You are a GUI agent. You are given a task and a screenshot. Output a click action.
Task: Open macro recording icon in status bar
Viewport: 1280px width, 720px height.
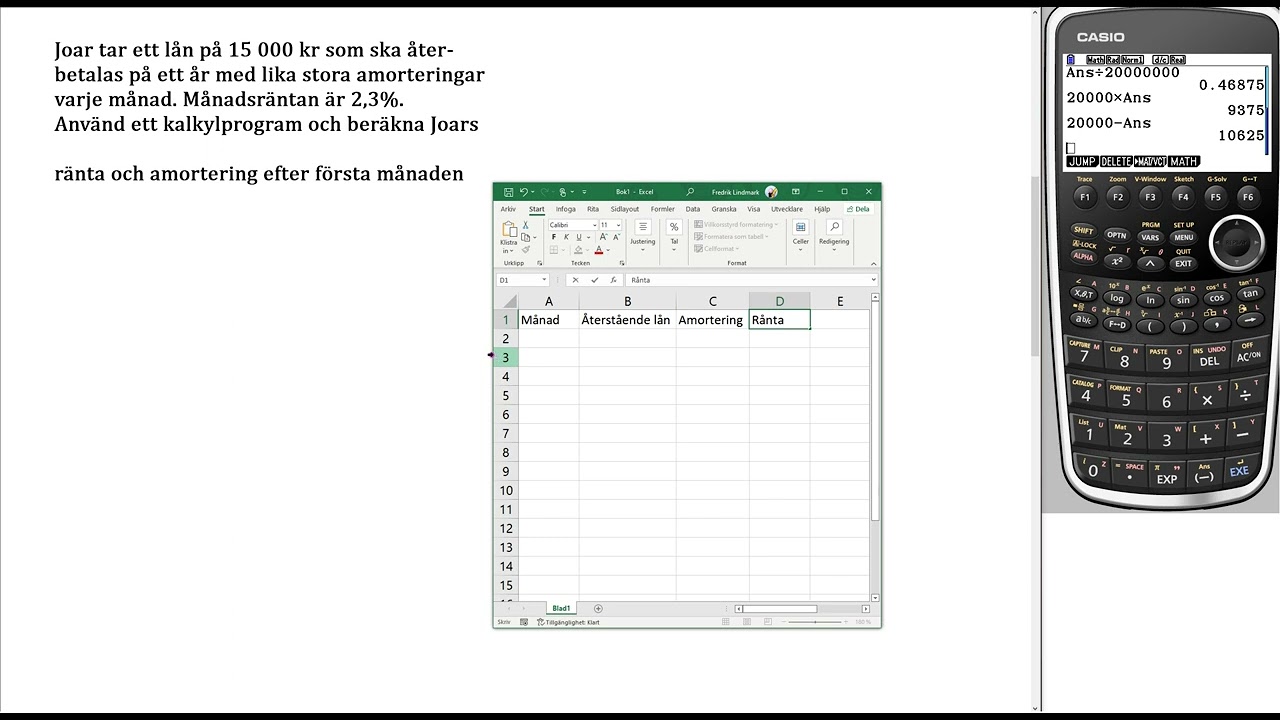524,622
